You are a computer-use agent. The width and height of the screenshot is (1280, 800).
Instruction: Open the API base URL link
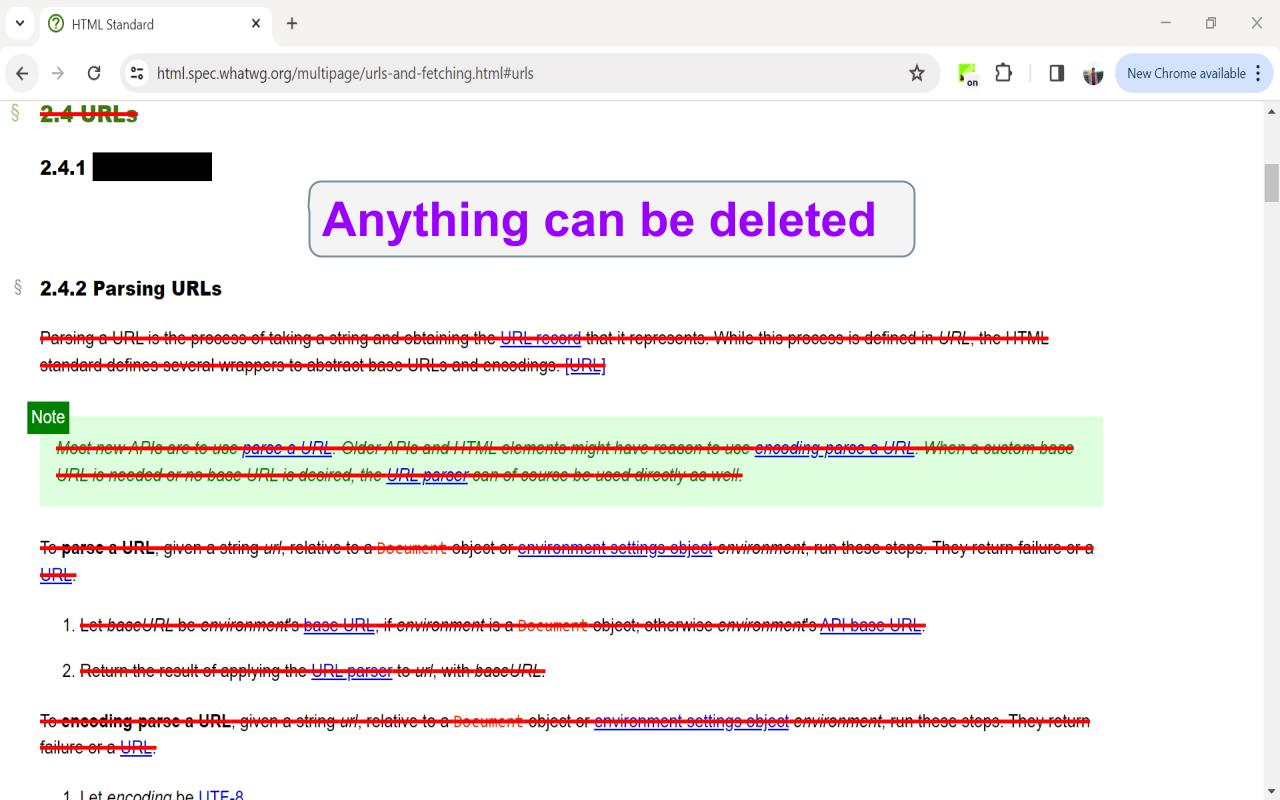coord(870,626)
